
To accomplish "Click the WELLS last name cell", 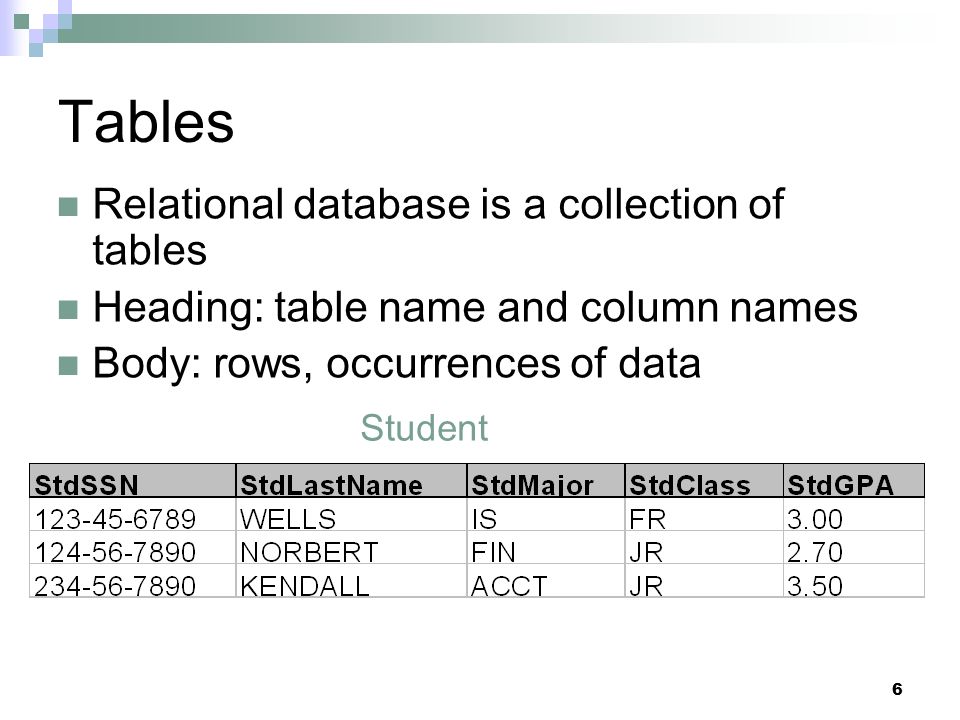I will tap(351, 514).
